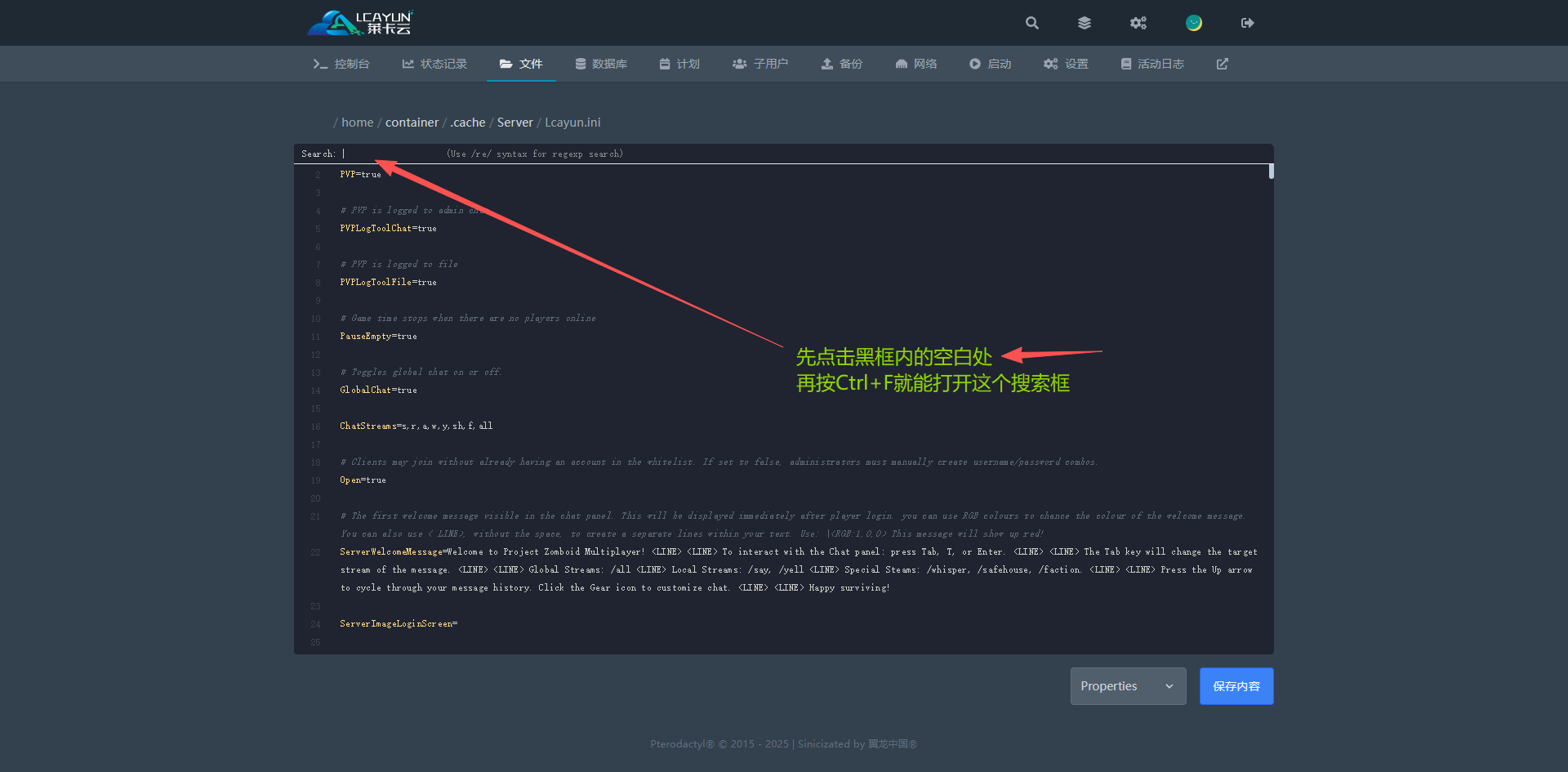Open the 控制台 console tab
The width and height of the screenshot is (1568, 772).
pos(341,64)
